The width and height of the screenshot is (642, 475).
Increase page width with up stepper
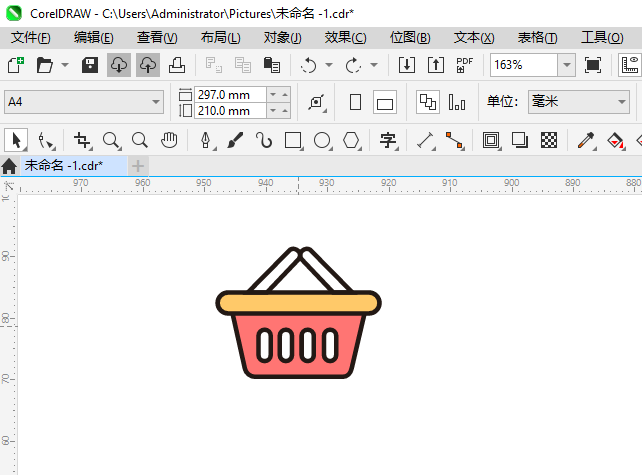click(285, 95)
